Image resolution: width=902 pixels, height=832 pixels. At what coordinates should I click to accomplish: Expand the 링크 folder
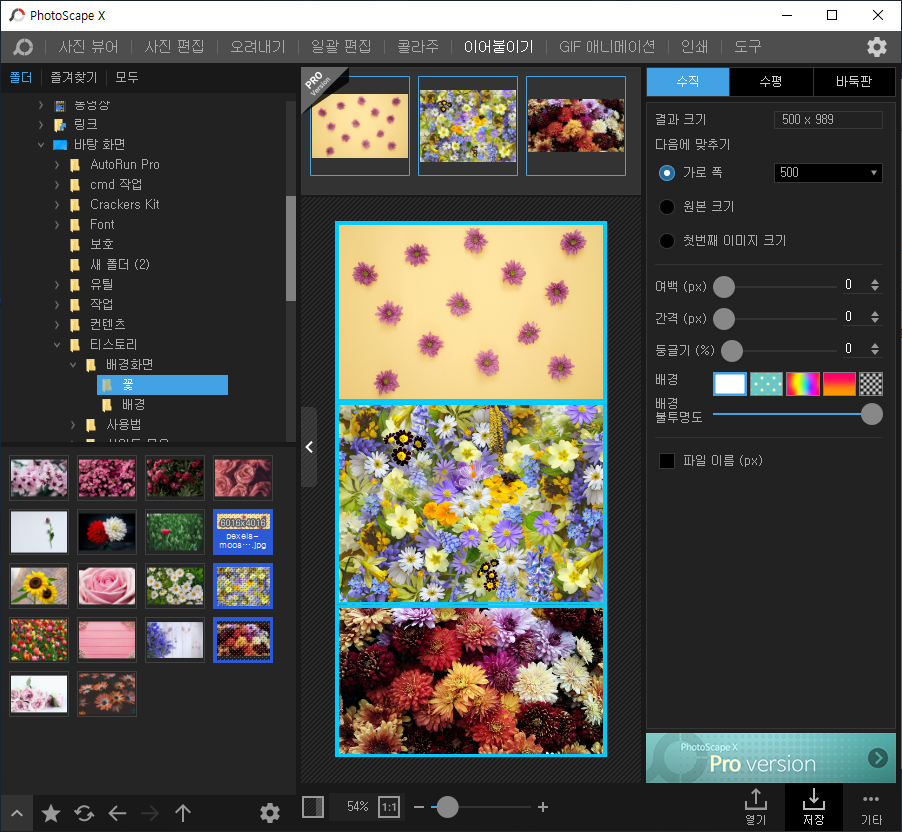click(40, 124)
